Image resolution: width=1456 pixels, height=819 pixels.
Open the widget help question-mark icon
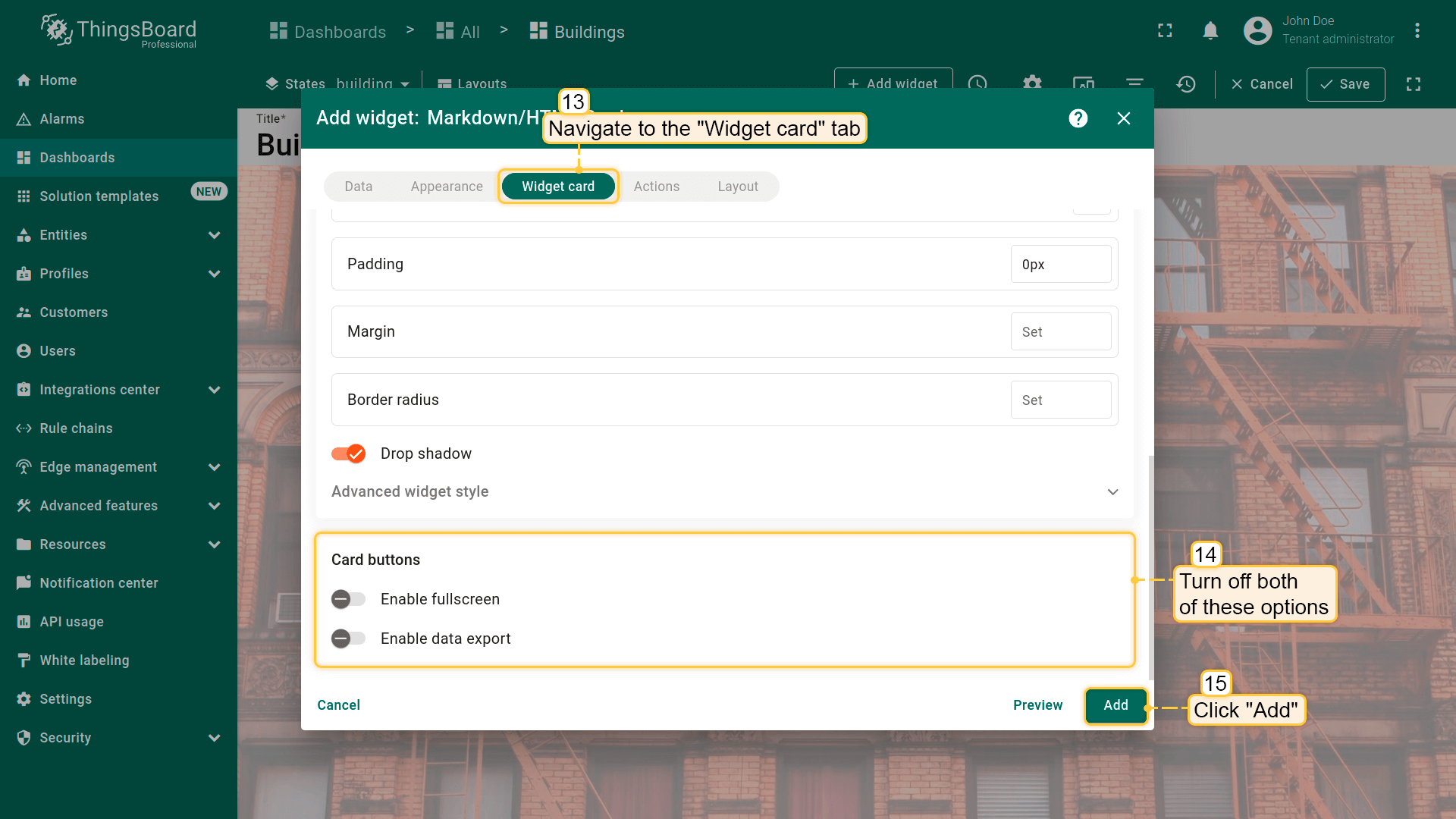(1078, 118)
